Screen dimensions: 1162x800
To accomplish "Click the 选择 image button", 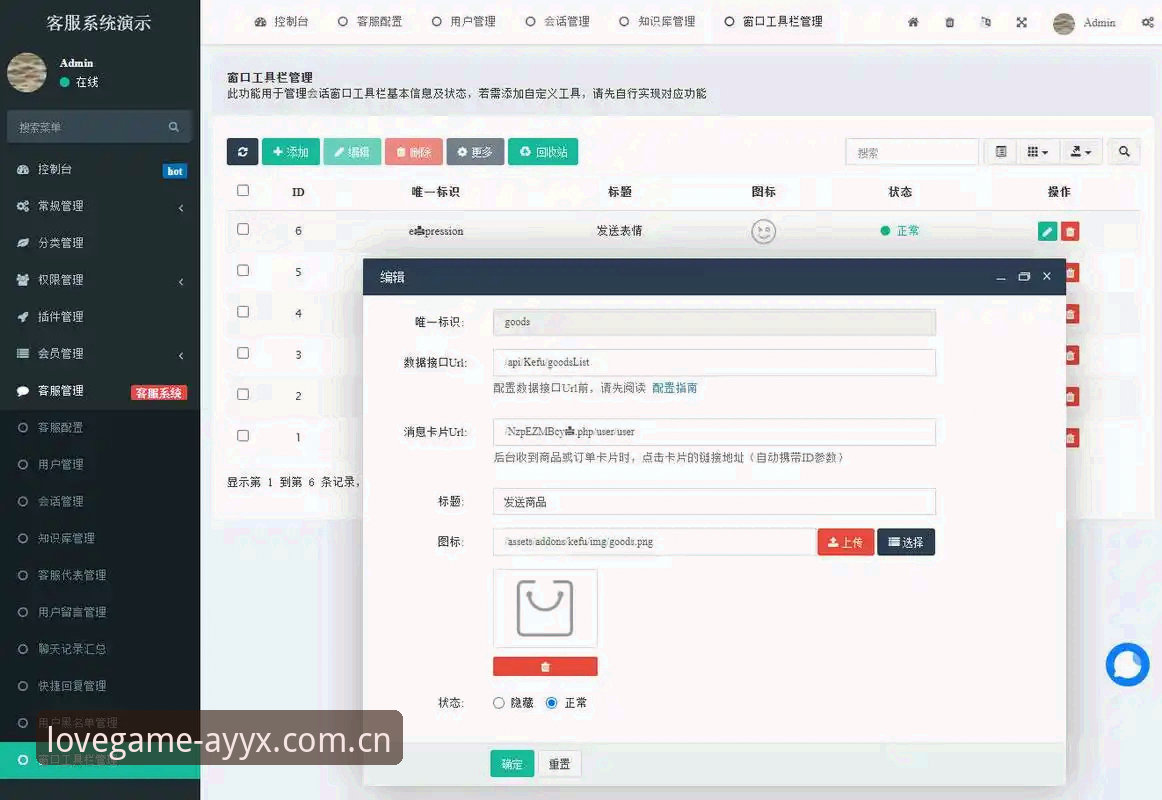I will click(906, 542).
